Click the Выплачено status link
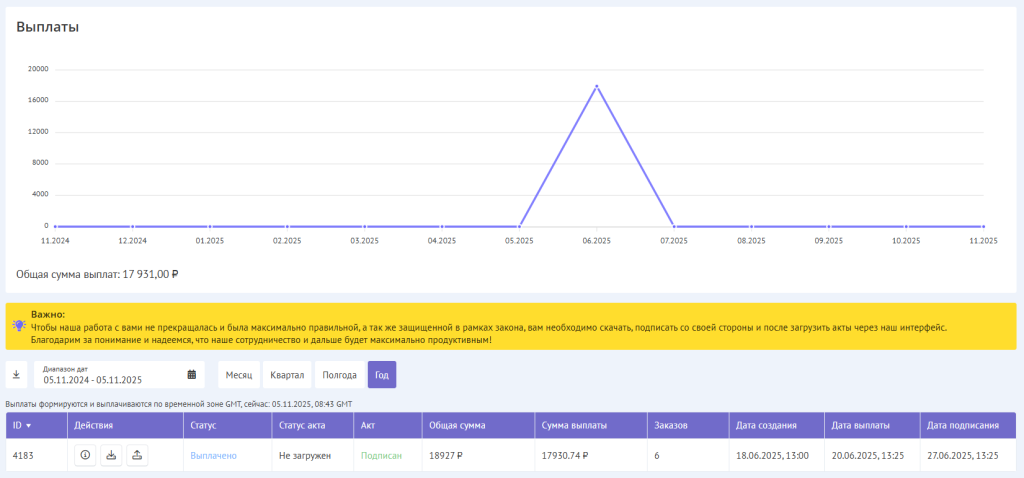 (213, 455)
